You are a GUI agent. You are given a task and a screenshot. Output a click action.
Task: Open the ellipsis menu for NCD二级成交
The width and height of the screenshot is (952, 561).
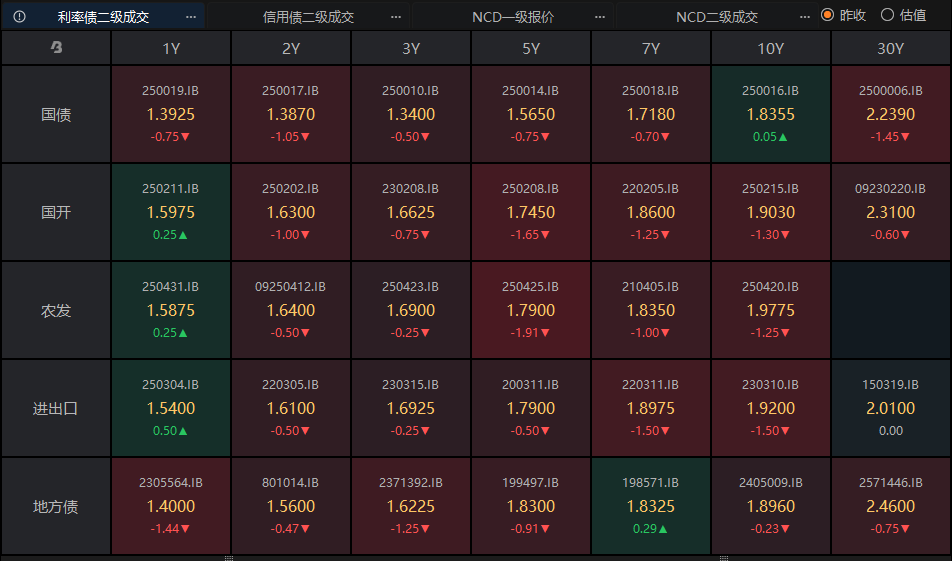coord(805,17)
